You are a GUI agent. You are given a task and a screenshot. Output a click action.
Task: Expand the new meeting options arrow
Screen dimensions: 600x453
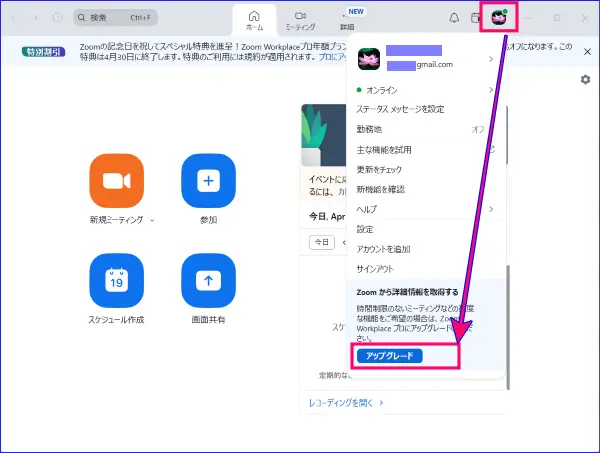(152, 220)
